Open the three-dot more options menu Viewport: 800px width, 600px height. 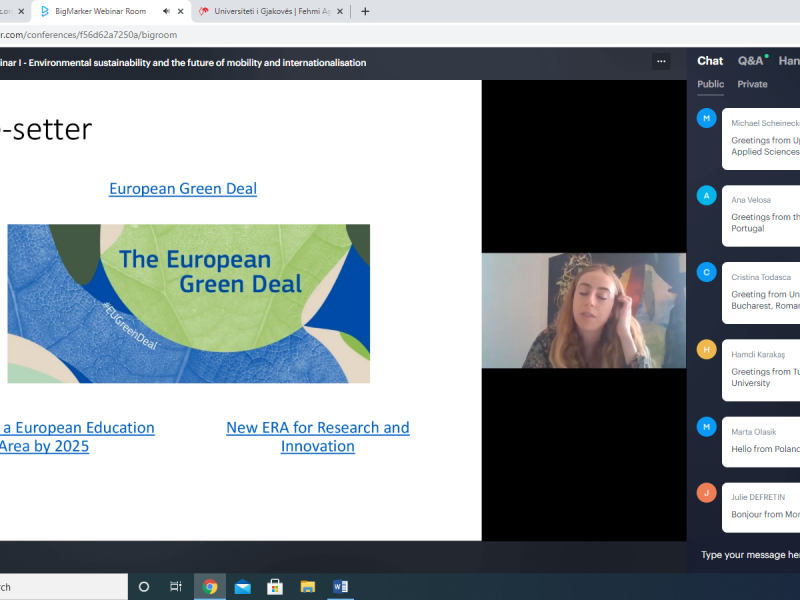pos(661,62)
